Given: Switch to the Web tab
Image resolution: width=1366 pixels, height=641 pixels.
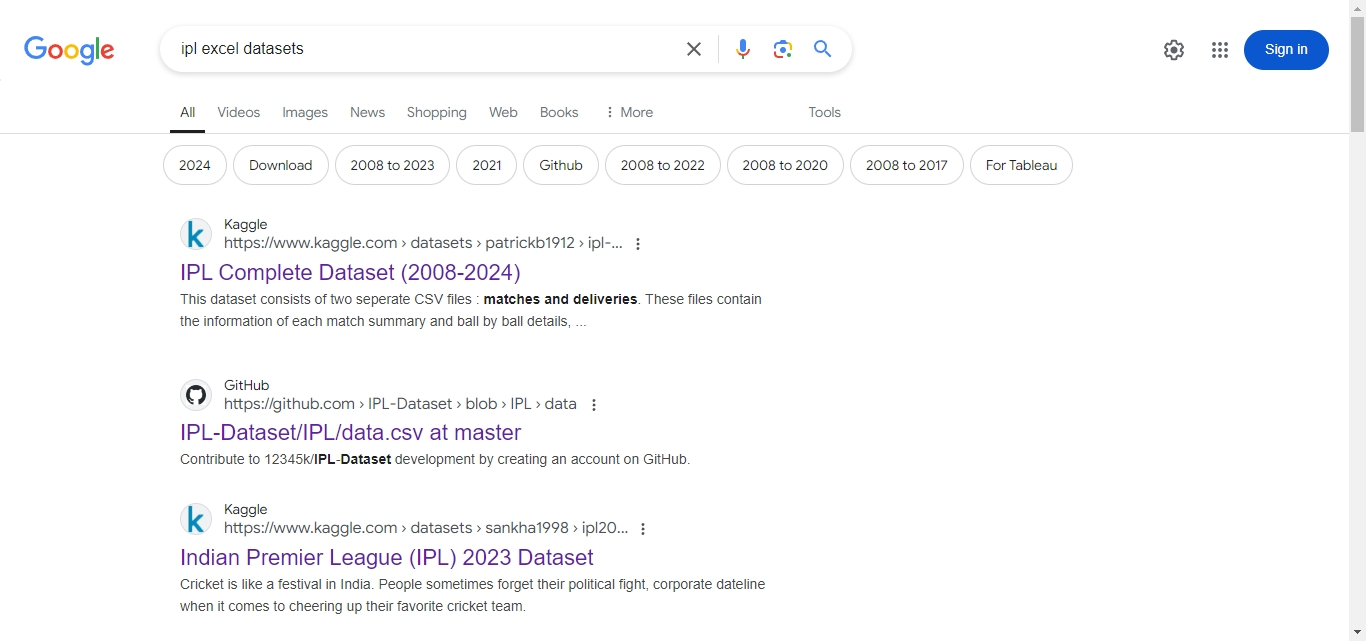Looking at the screenshot, I should coord(503,112).
